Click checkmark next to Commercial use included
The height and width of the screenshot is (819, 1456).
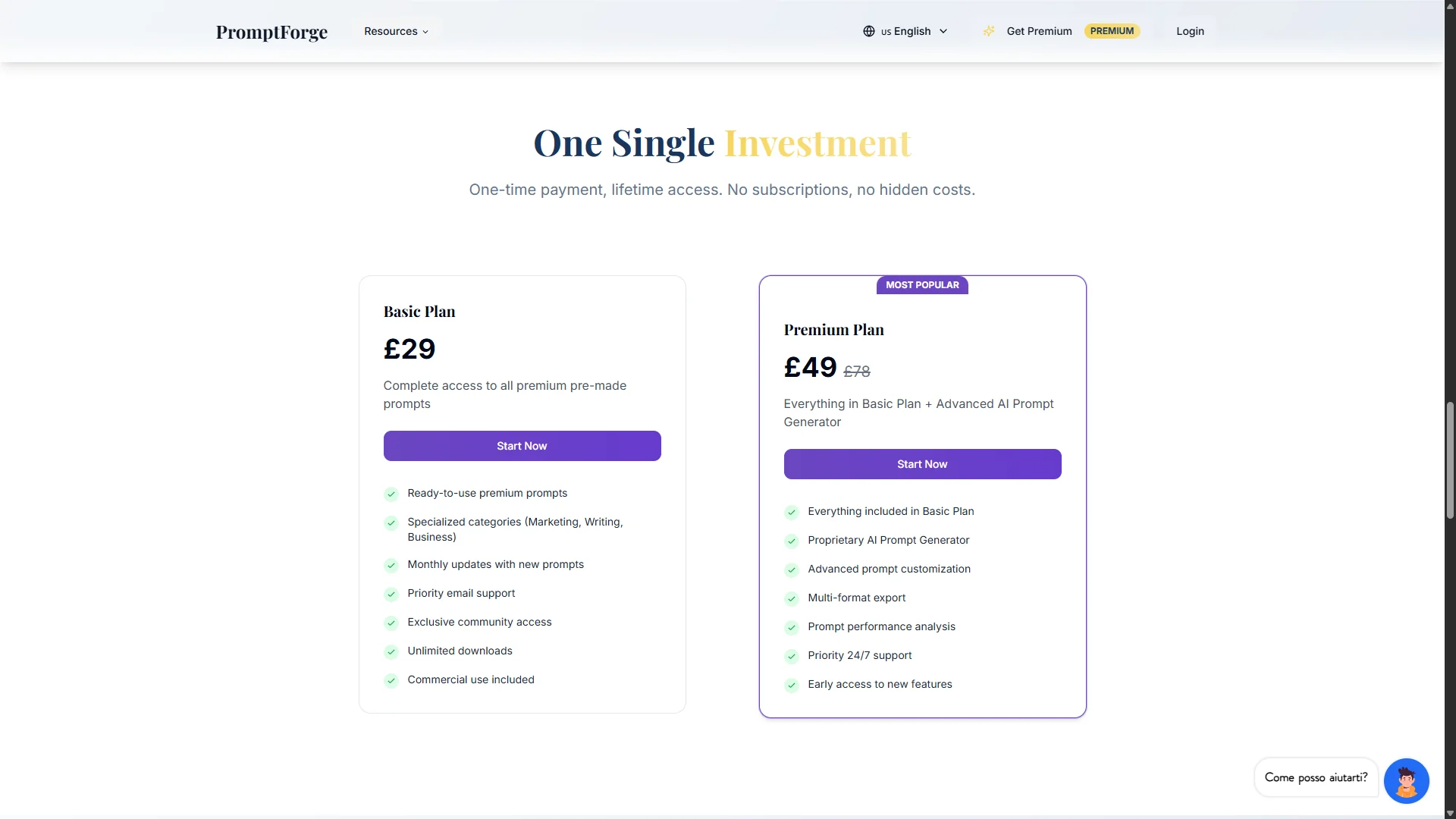point(391,680)
